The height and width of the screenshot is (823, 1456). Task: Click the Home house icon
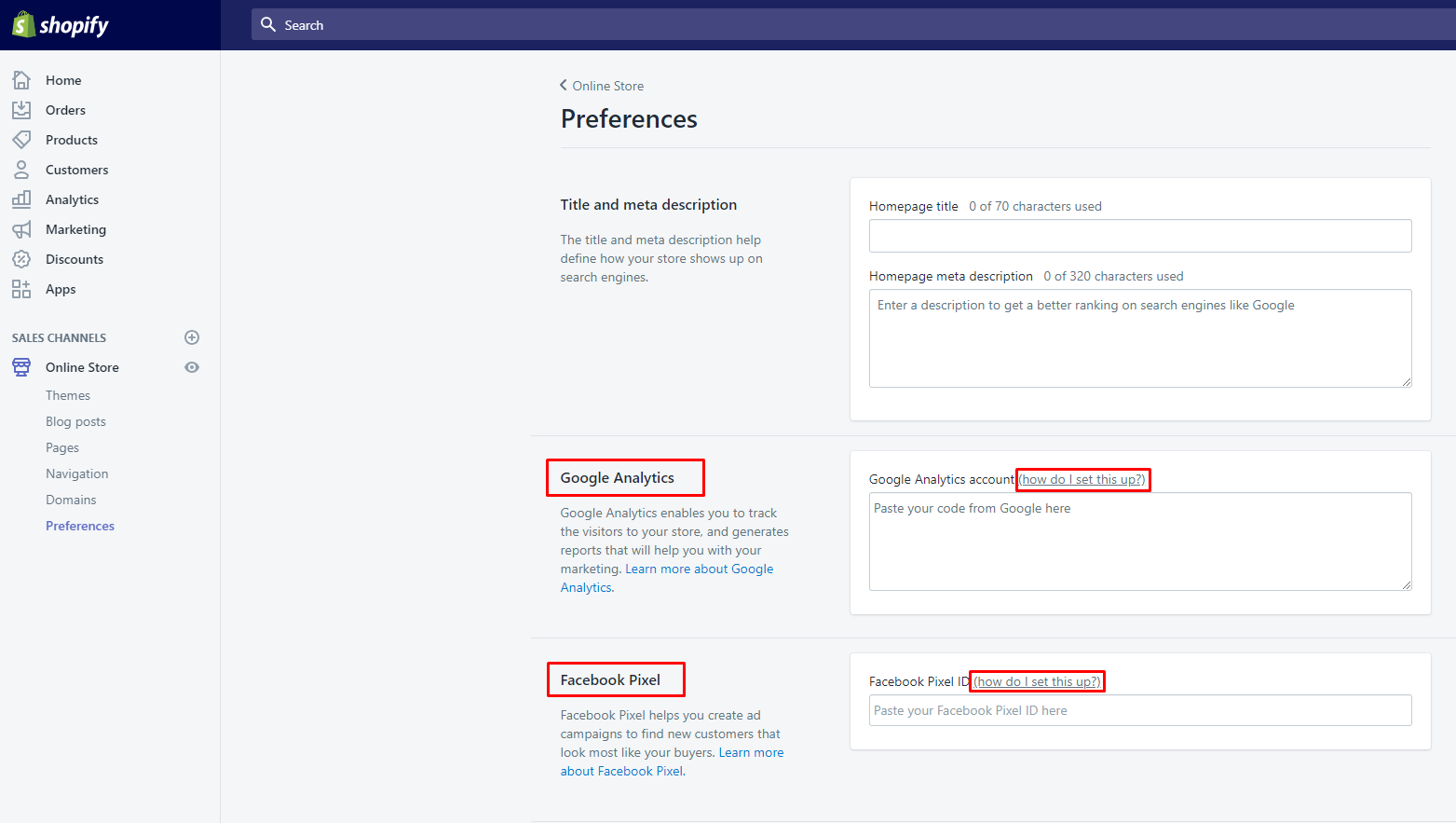click(x=21, y=80)
